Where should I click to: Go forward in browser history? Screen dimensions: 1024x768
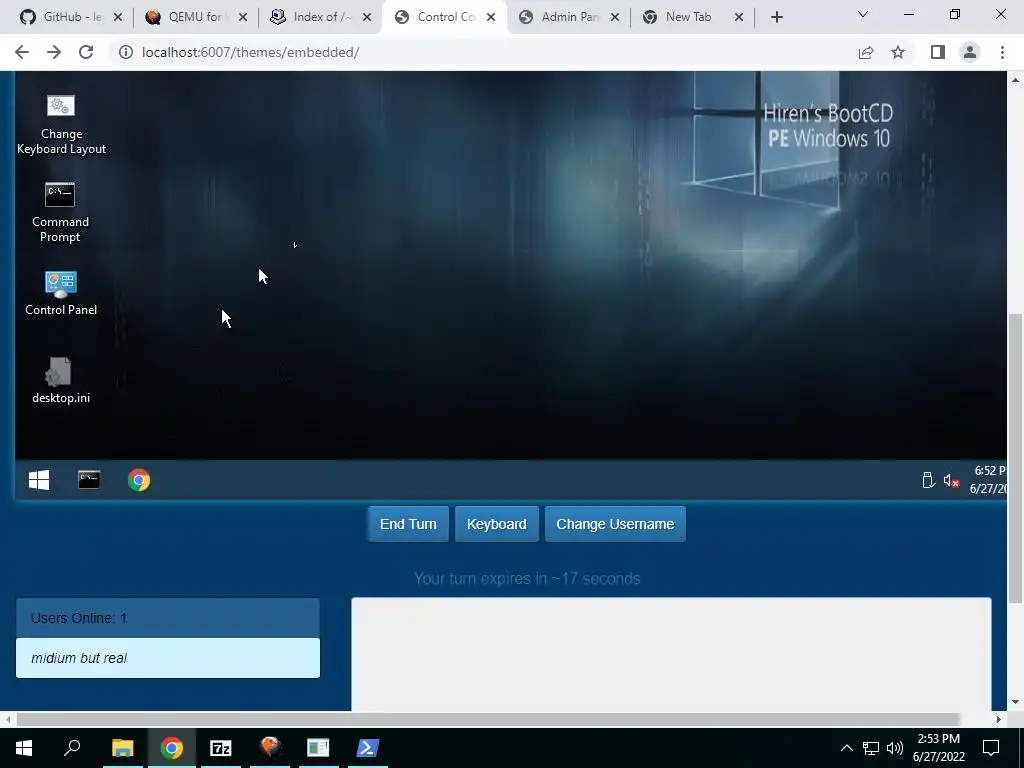[x=54, y=52]
